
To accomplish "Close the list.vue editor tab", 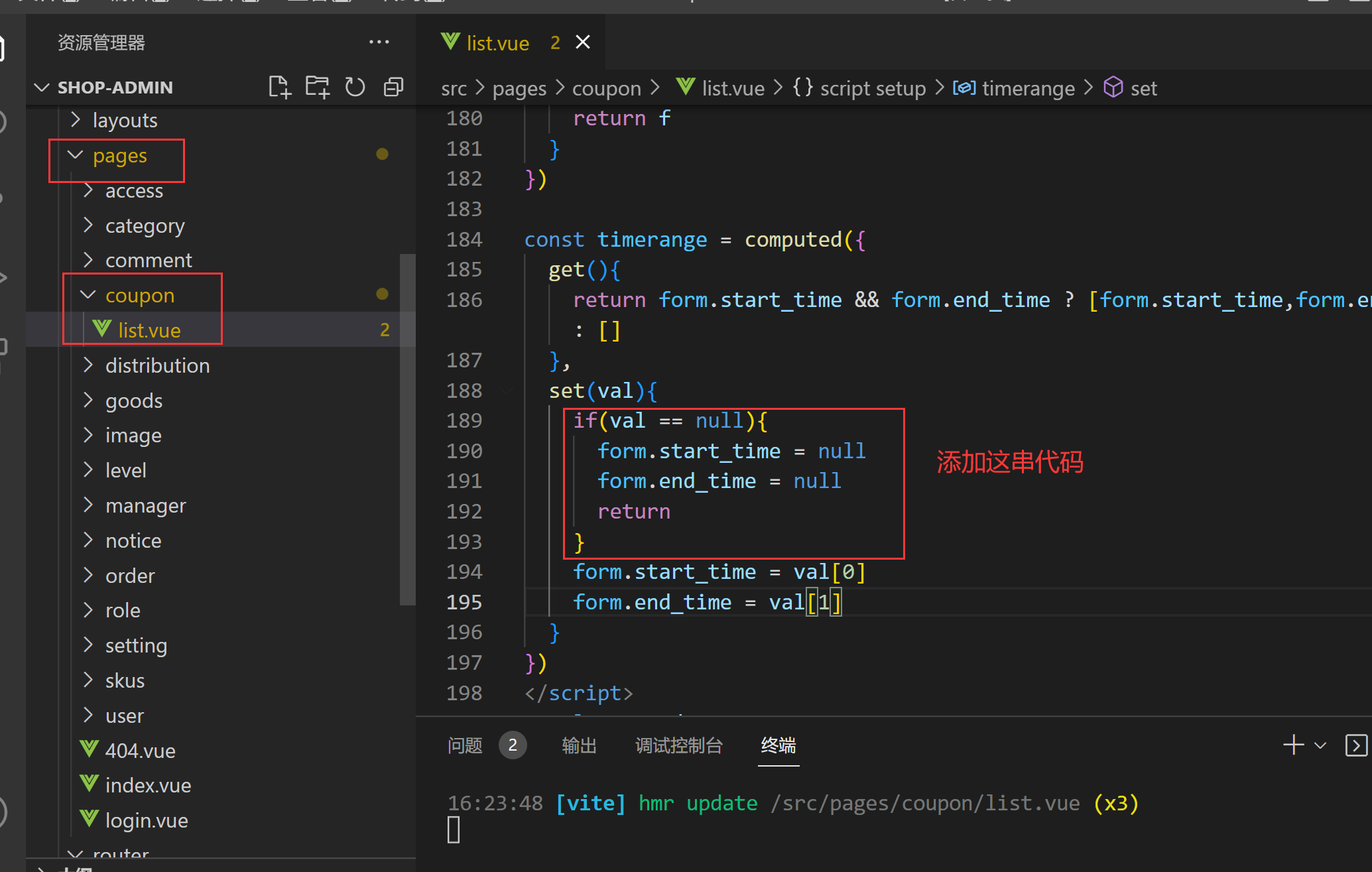I will [583, 42].
